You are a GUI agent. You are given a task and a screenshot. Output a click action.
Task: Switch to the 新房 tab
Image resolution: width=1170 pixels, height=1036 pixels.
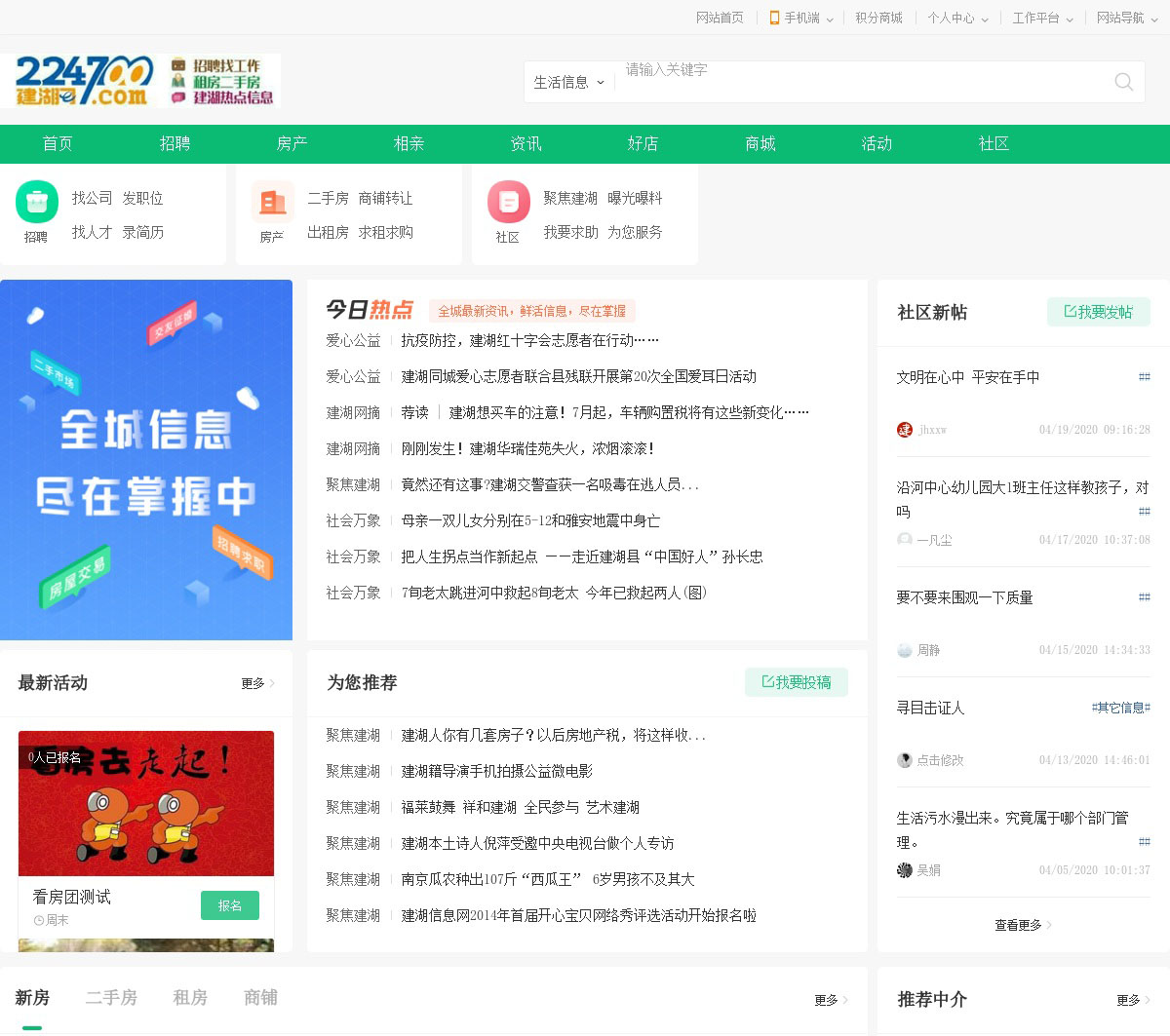[x=32, y=998]
